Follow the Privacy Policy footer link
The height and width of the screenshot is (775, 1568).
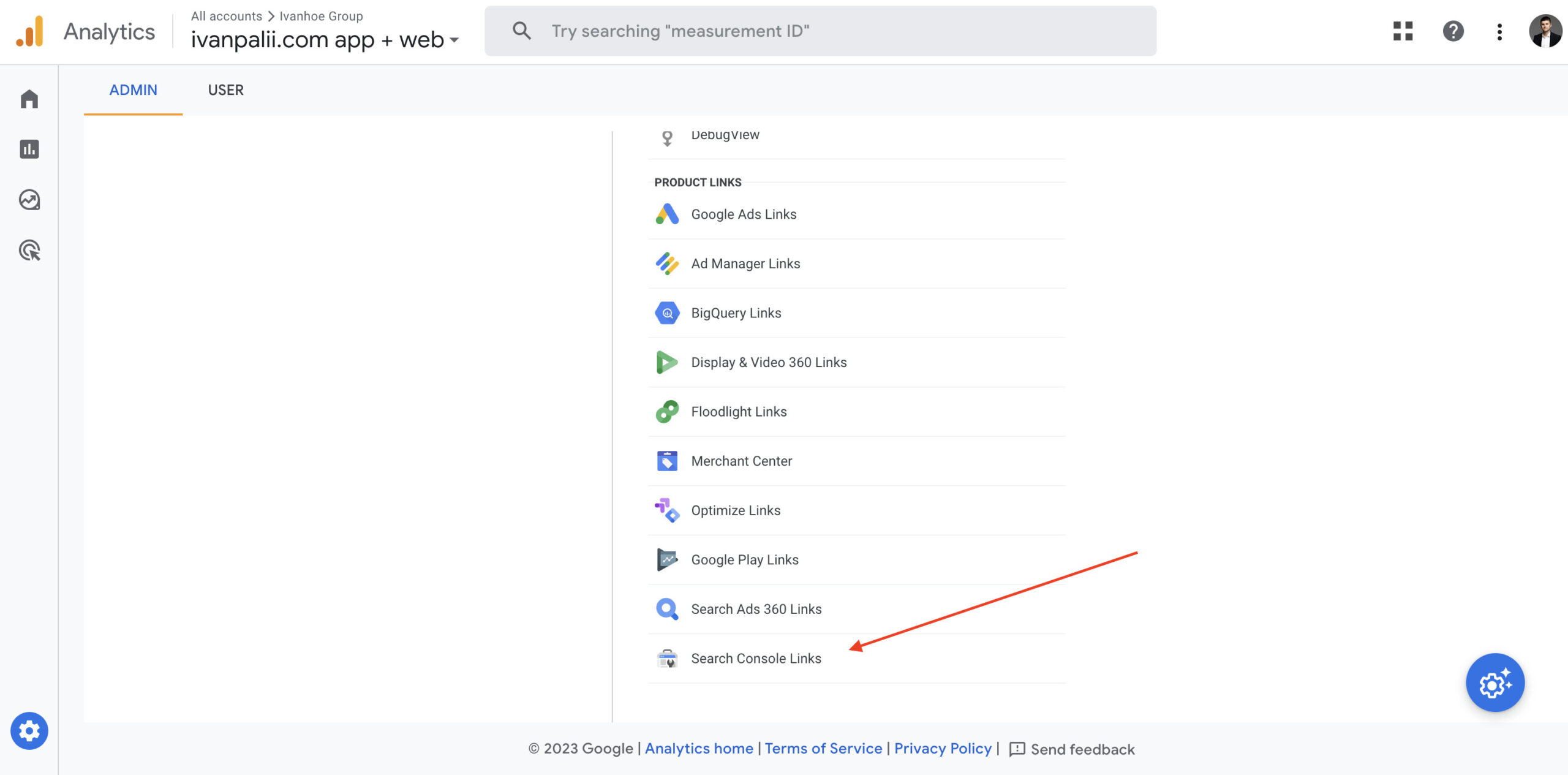[942, 749]
